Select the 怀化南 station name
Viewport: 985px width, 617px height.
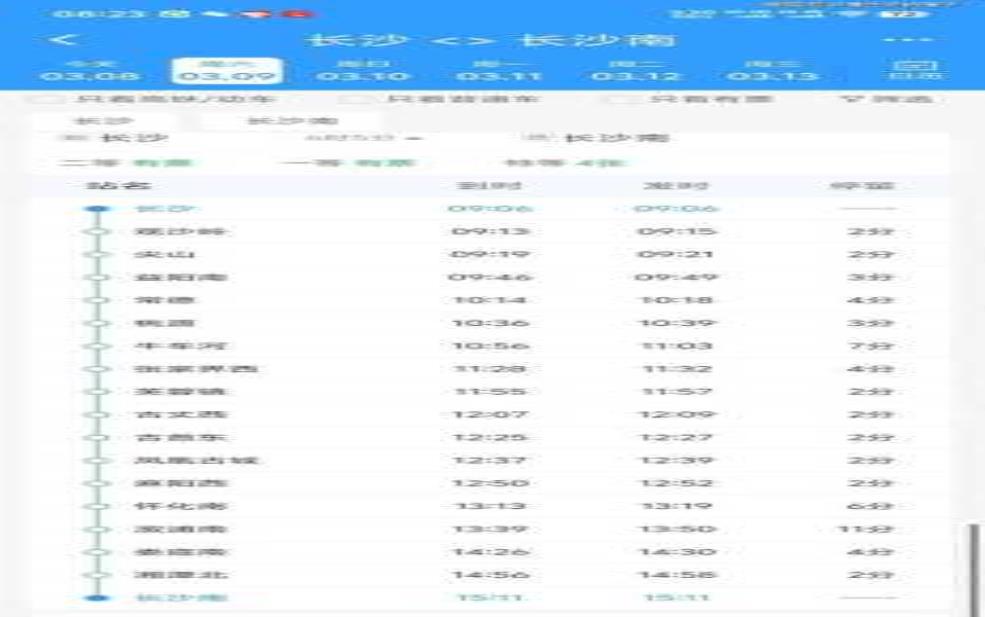(x=180, y=506)
